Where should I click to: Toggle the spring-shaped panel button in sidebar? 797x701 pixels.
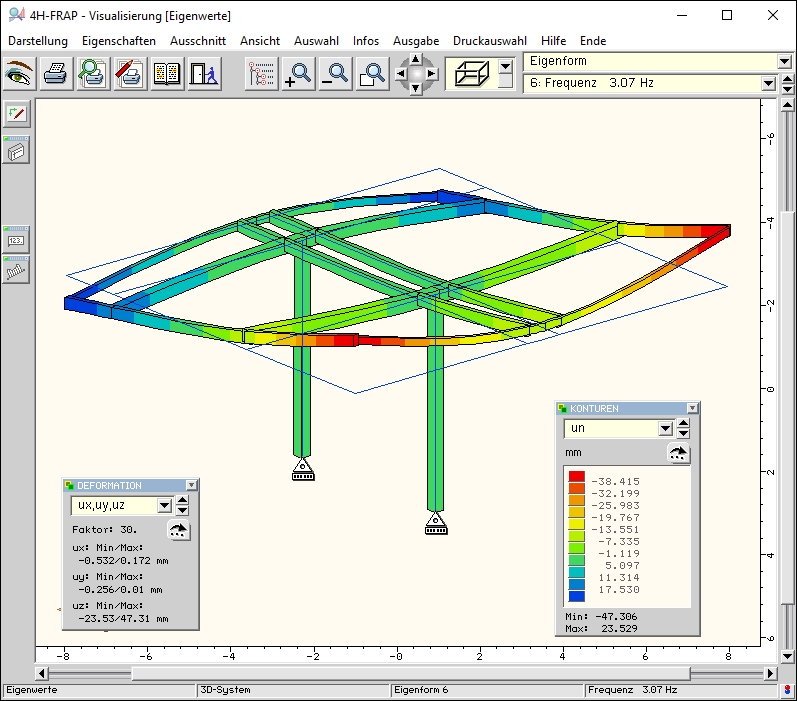17,271
